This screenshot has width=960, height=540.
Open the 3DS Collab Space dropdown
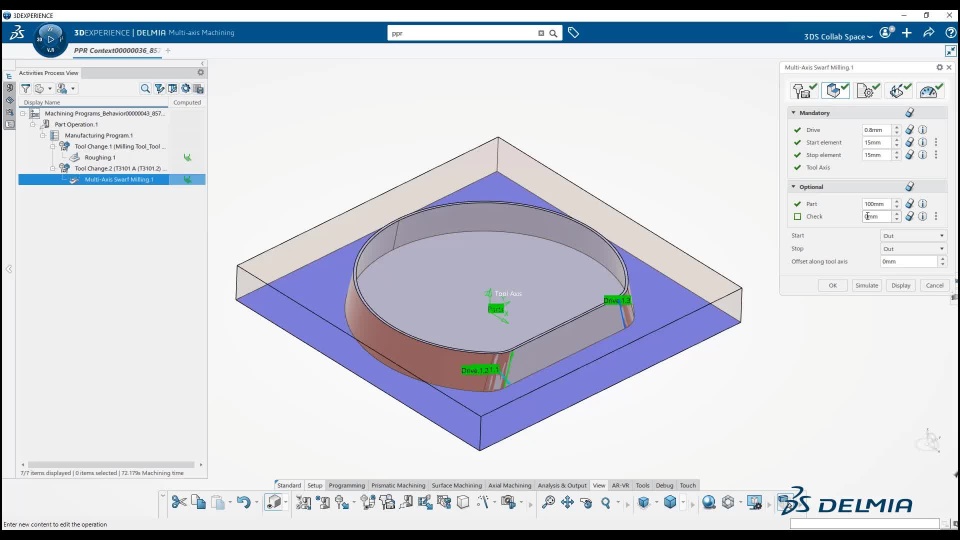tap(838, 37)
